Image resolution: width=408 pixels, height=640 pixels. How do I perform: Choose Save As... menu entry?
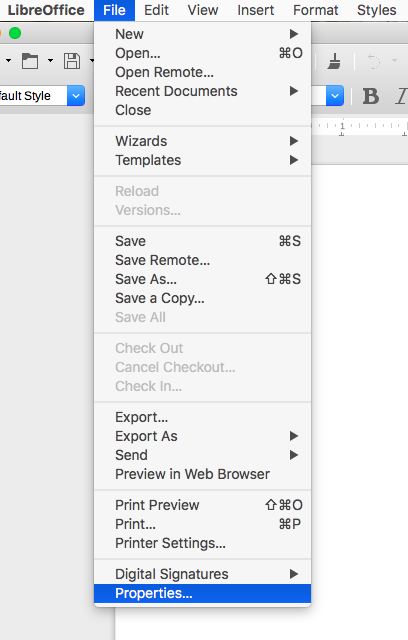[202, 279]
